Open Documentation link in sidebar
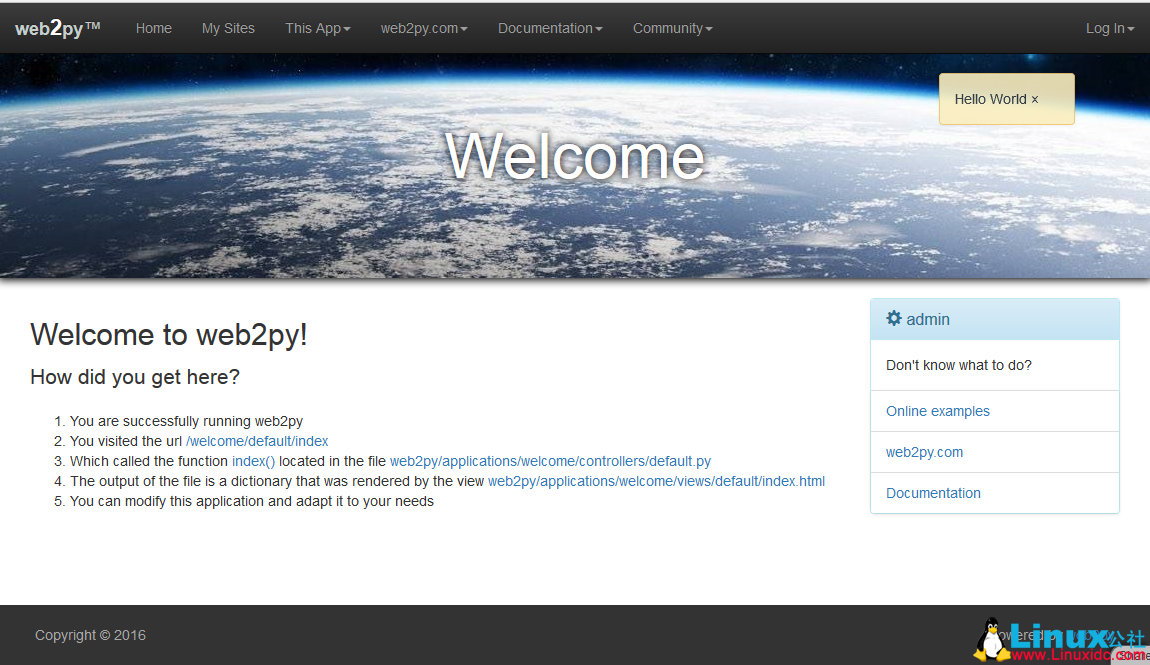Image resolution: width=1150 pixels, height=665 pixels. coord(933,493)
